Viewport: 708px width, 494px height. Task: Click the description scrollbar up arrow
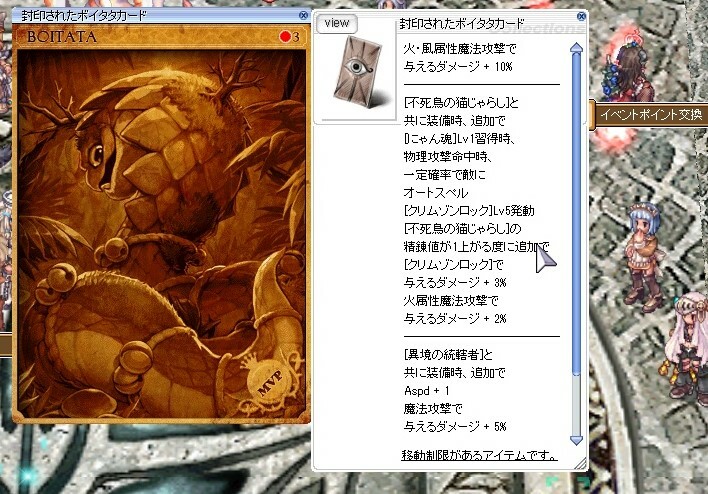tap(576, 48)
